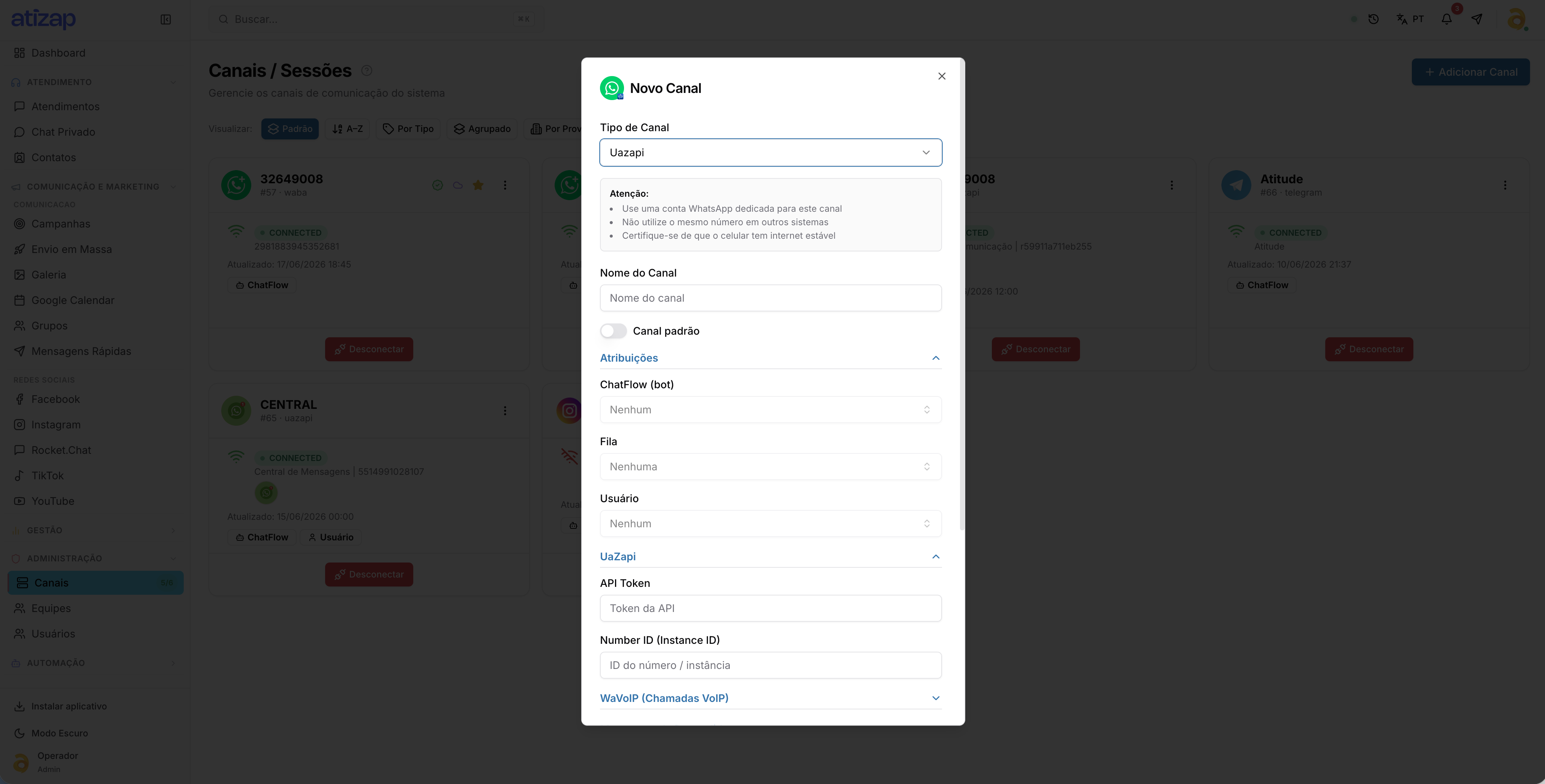Open Contatos page
1545x784 pixels.
(95, 157)
